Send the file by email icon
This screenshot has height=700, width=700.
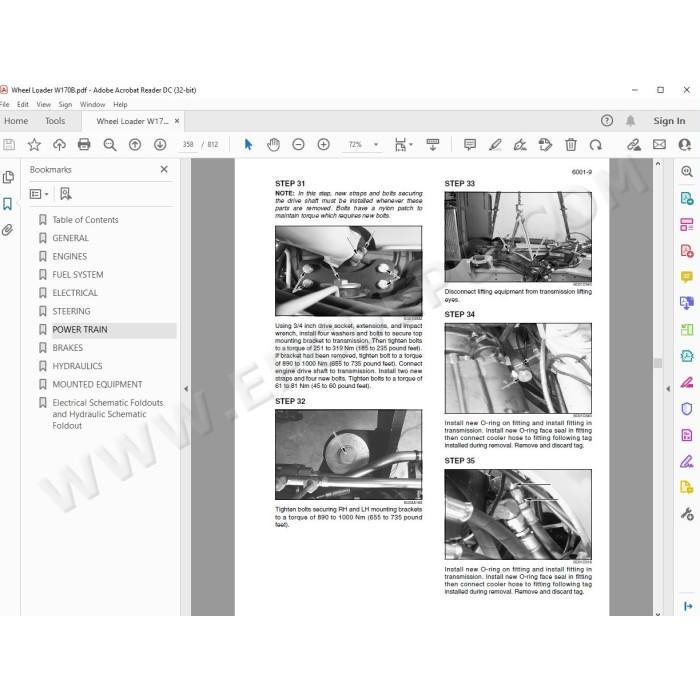pos(659,145)
